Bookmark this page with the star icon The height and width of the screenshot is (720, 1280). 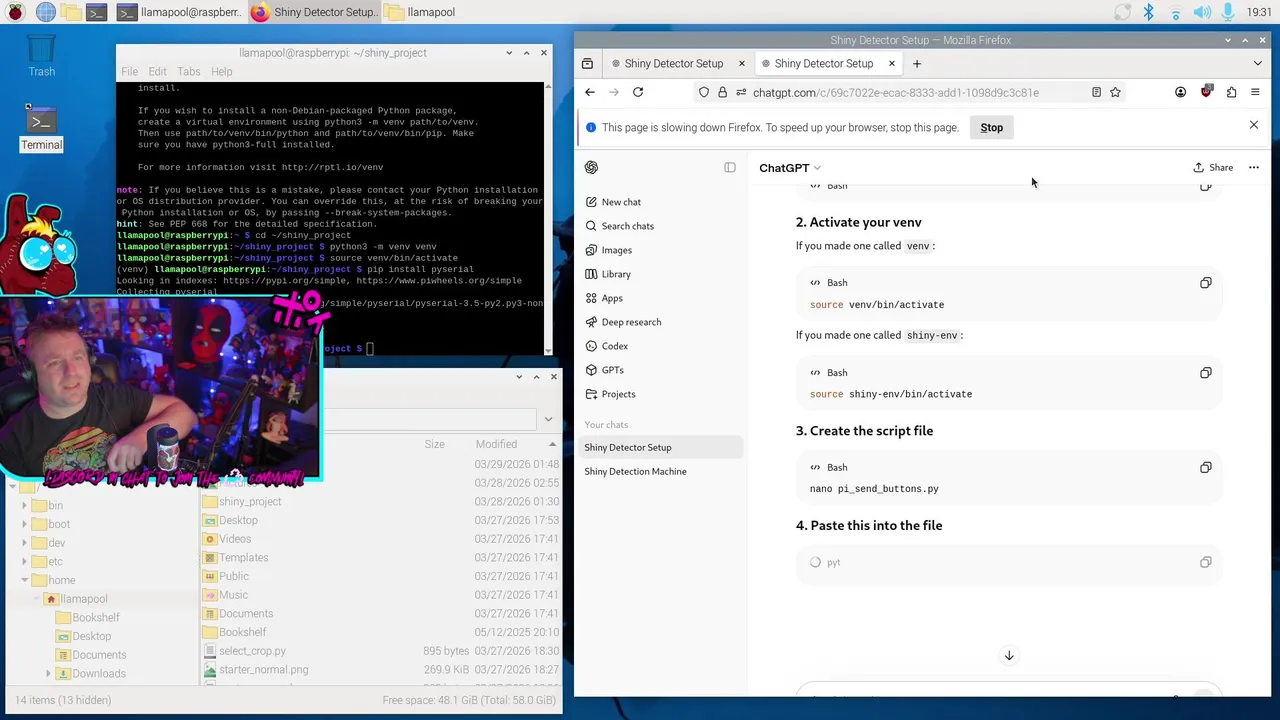pyautogui.click(x=1115, y=92)
